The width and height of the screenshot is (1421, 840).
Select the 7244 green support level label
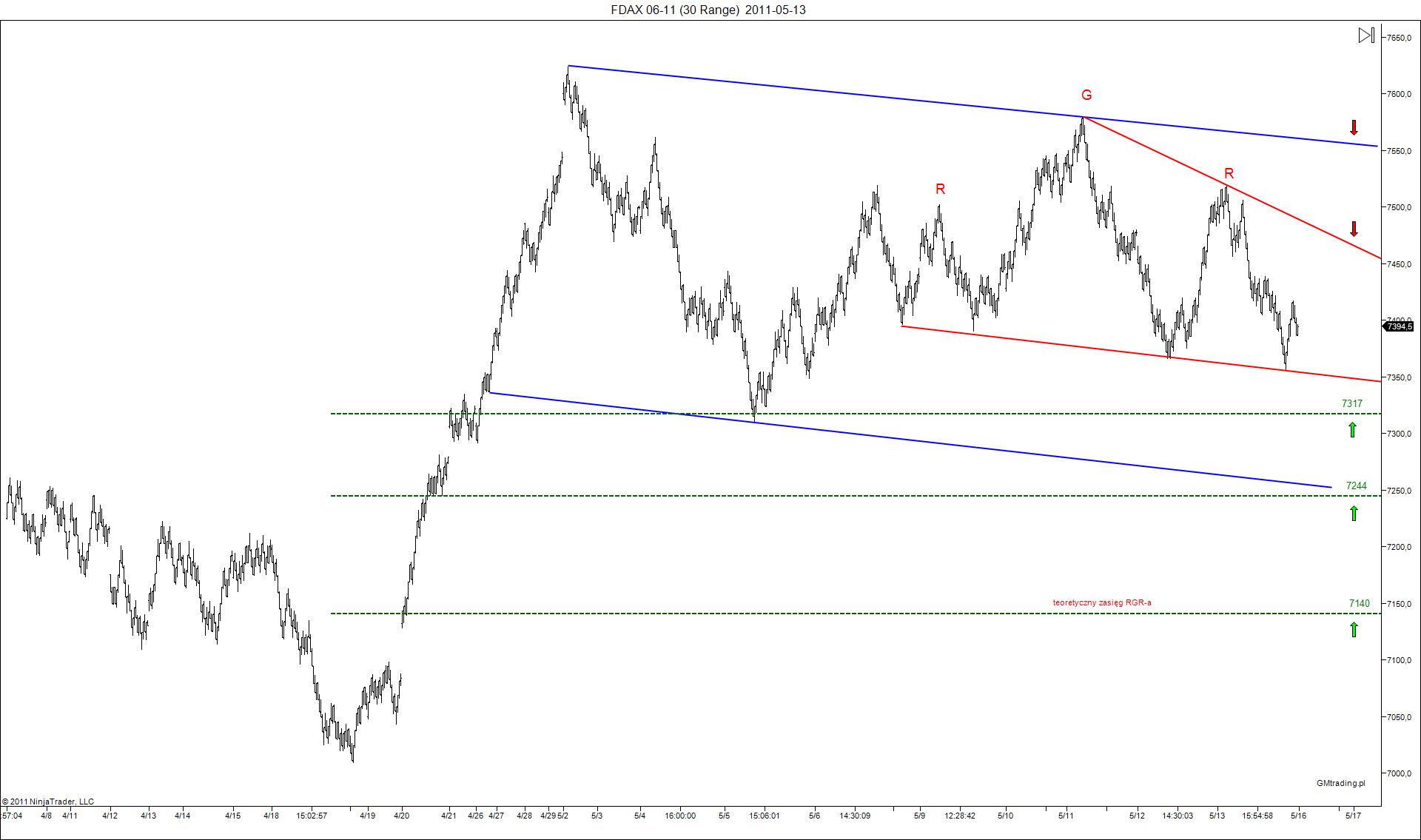point(1356,486)
